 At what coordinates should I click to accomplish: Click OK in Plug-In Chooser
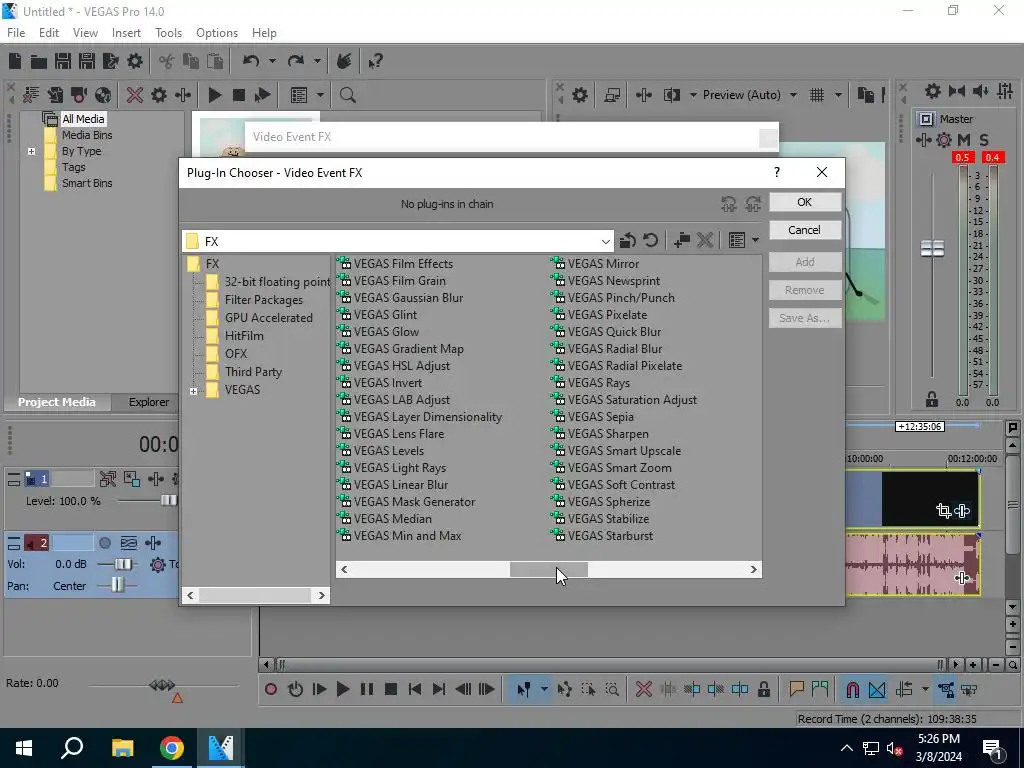pyautogui.click(x=805, y=202)
